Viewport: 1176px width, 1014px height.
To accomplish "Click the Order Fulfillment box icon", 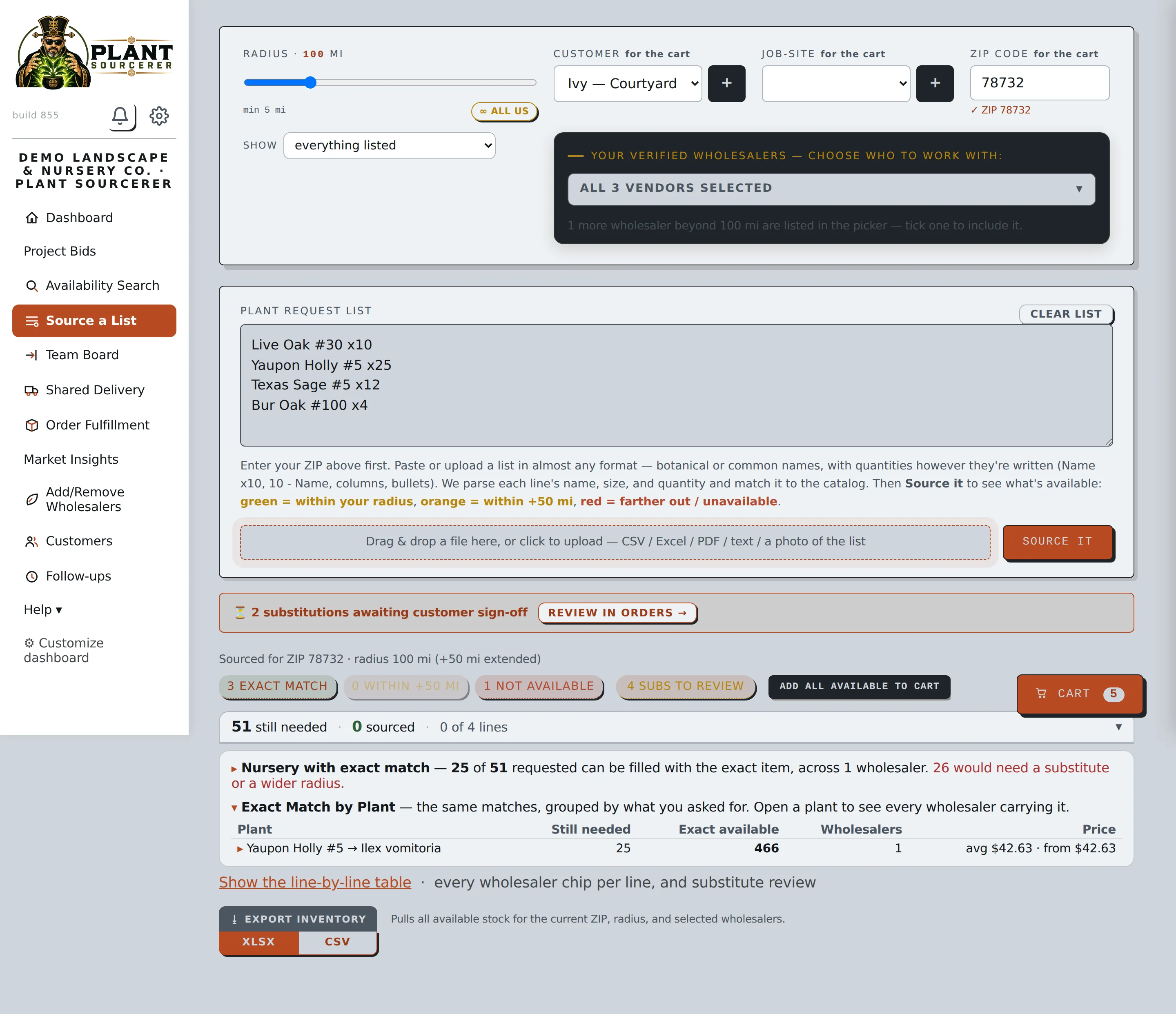I will [x=32, y=426].
